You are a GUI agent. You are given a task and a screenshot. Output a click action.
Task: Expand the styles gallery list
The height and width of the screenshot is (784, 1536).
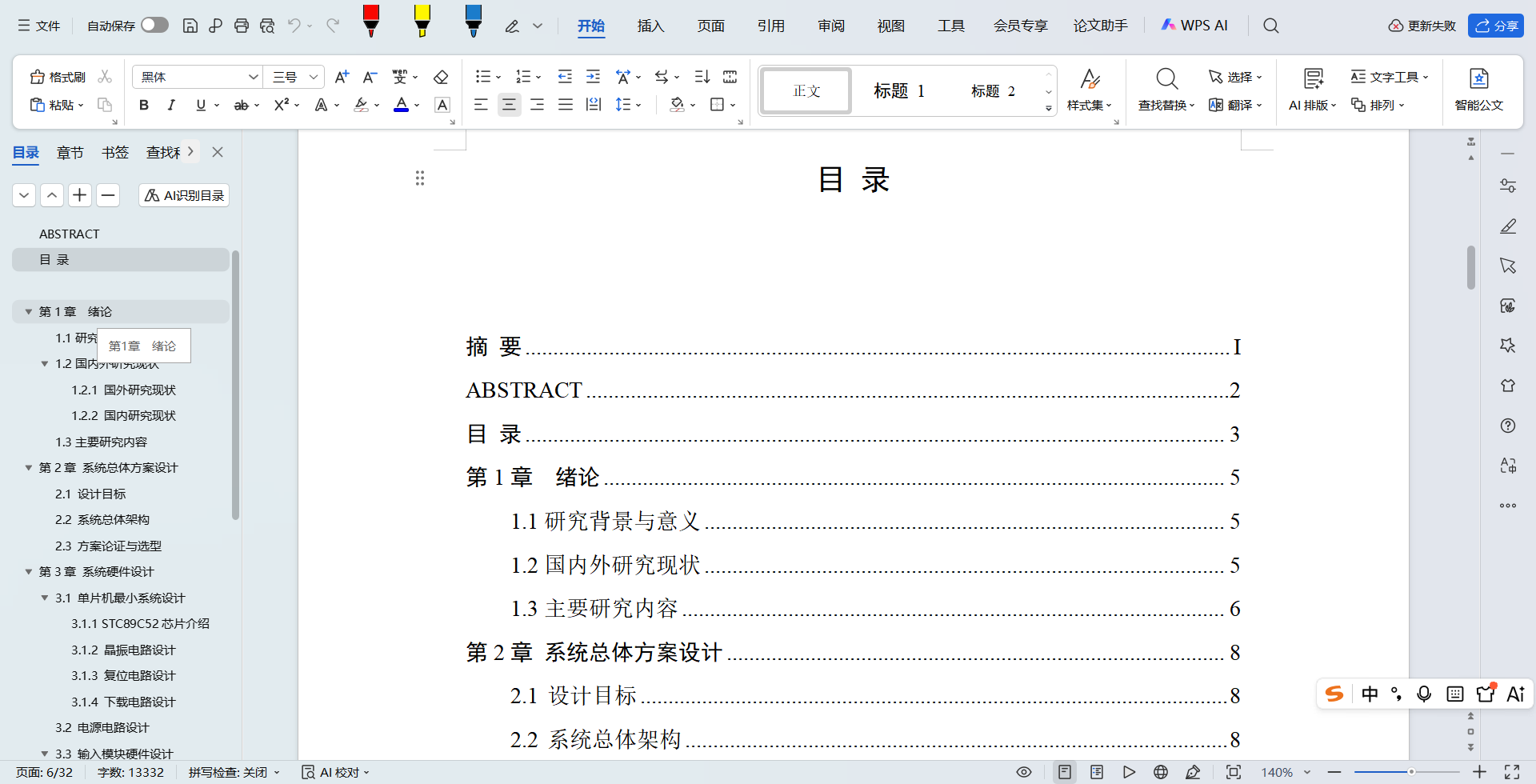1049,108
